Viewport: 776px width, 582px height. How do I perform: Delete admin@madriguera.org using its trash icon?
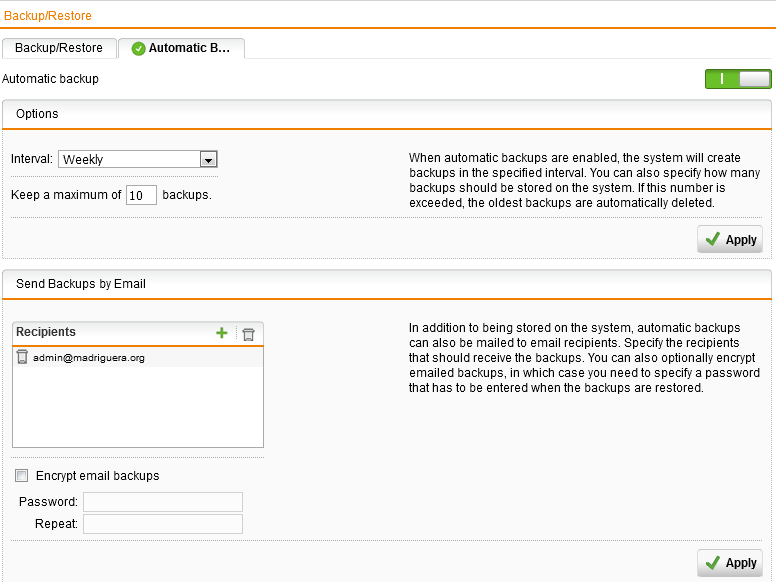tap(22, 357)
